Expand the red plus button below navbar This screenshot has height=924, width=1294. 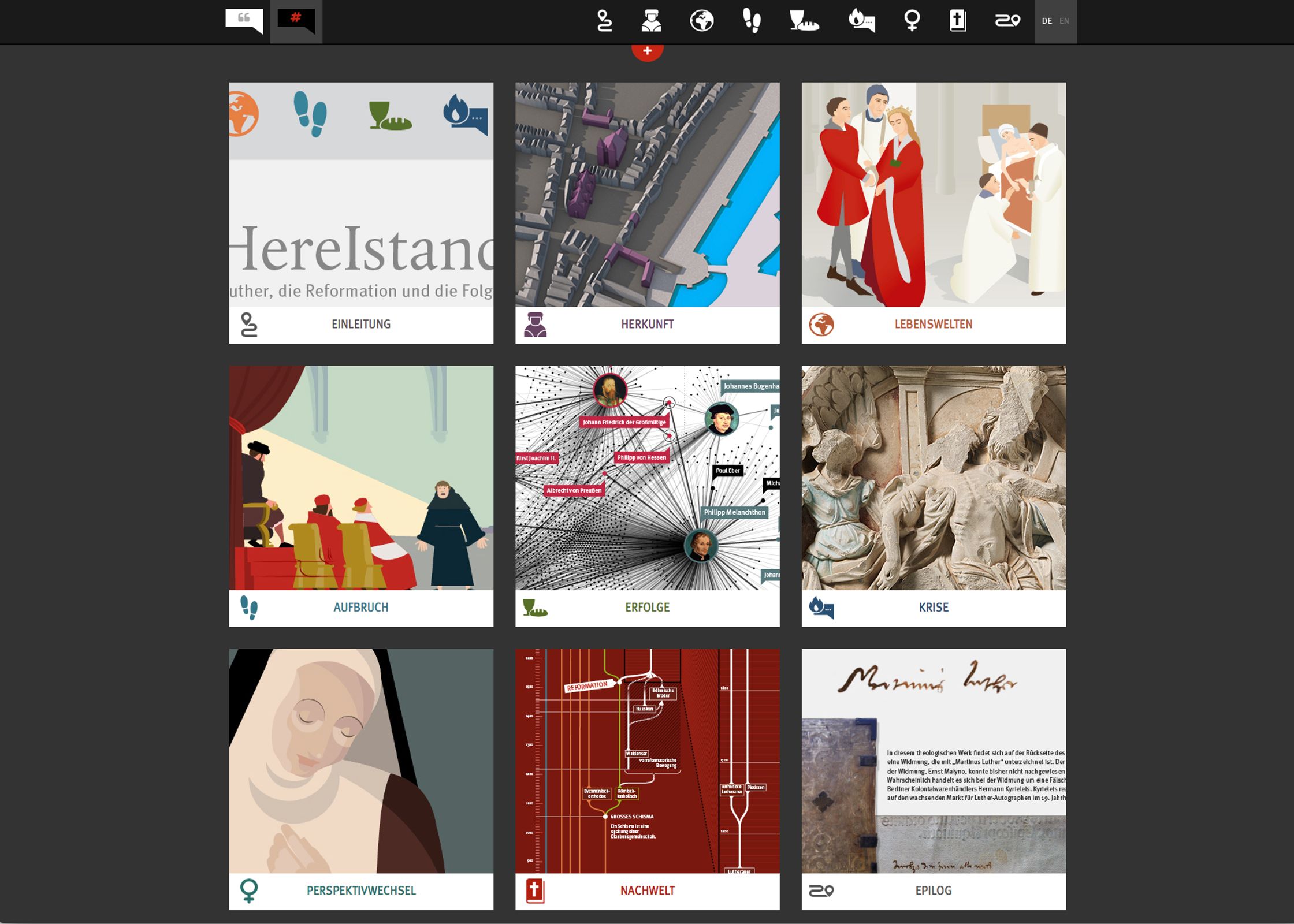tap(647, 51)
